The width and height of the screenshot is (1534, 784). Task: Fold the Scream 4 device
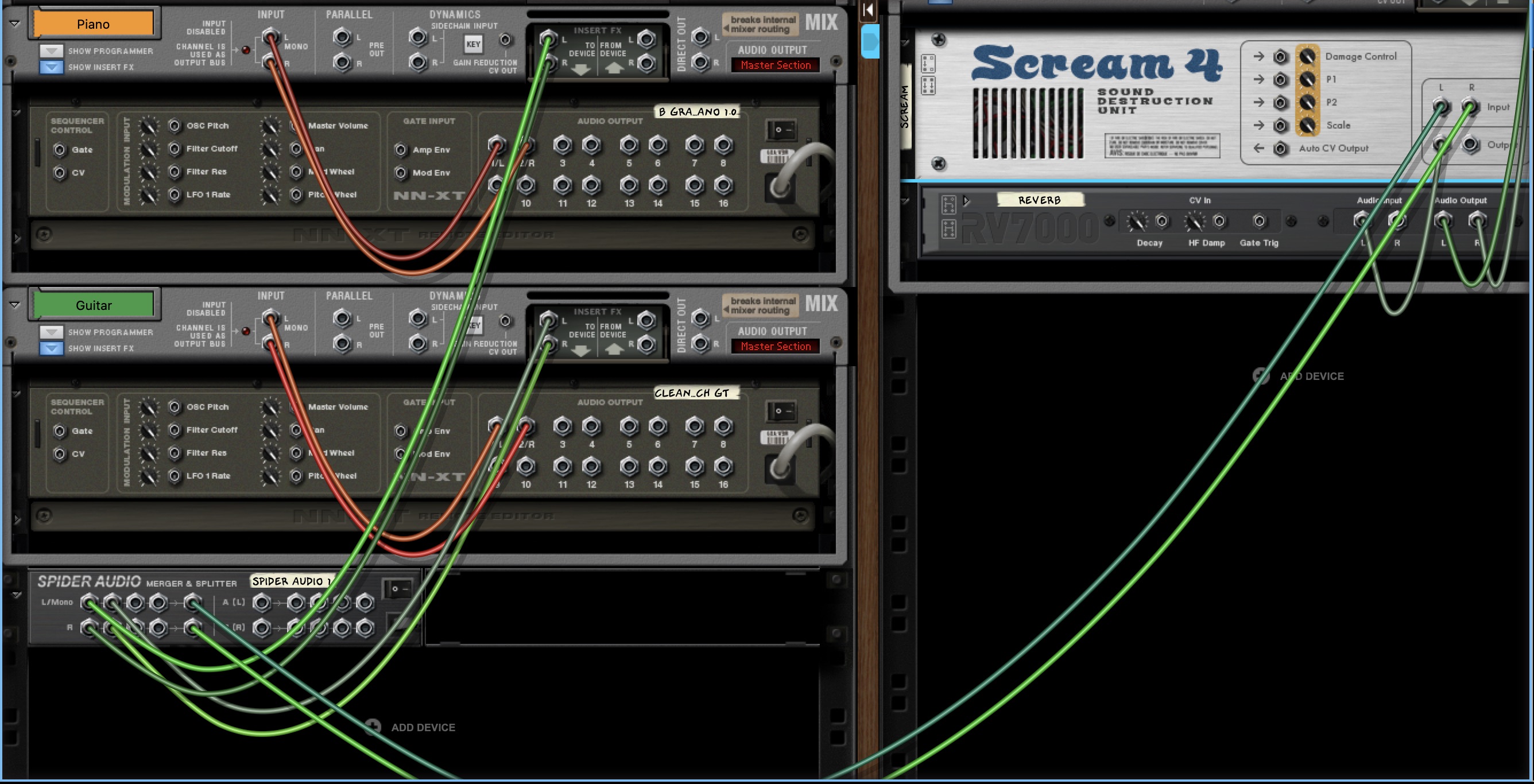[x=905, y=43]
